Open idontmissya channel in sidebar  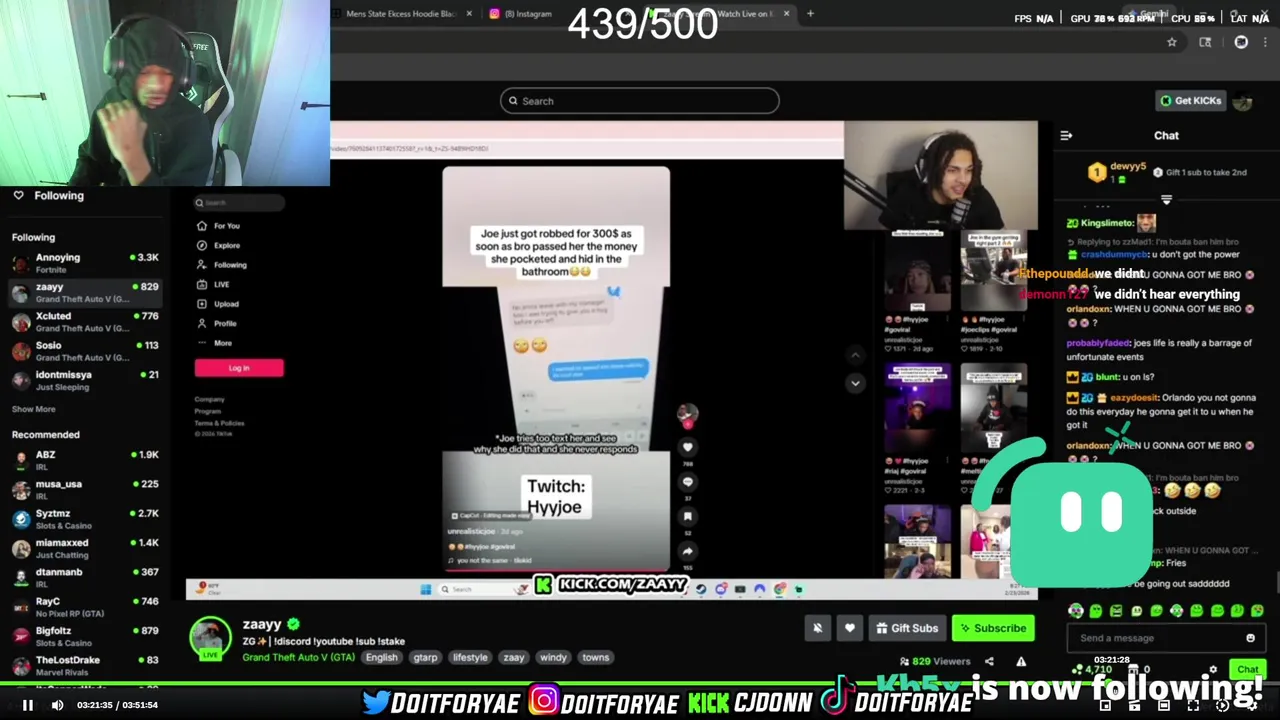coord(86,380)
